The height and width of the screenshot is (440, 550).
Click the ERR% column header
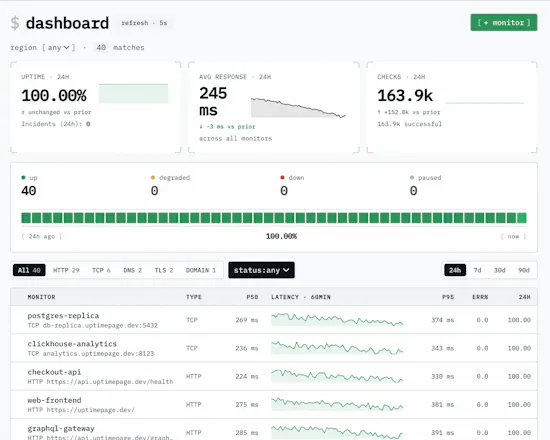(480, 297)
